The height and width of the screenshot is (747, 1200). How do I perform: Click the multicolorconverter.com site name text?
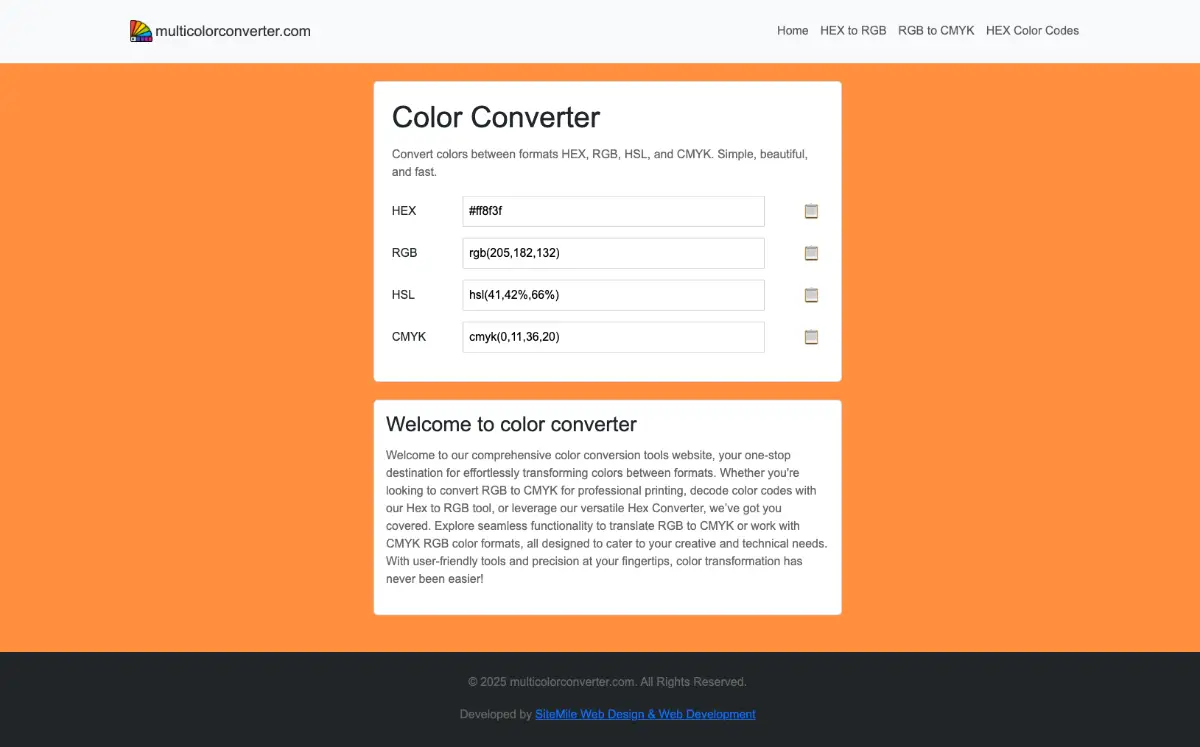pos(232,31)
